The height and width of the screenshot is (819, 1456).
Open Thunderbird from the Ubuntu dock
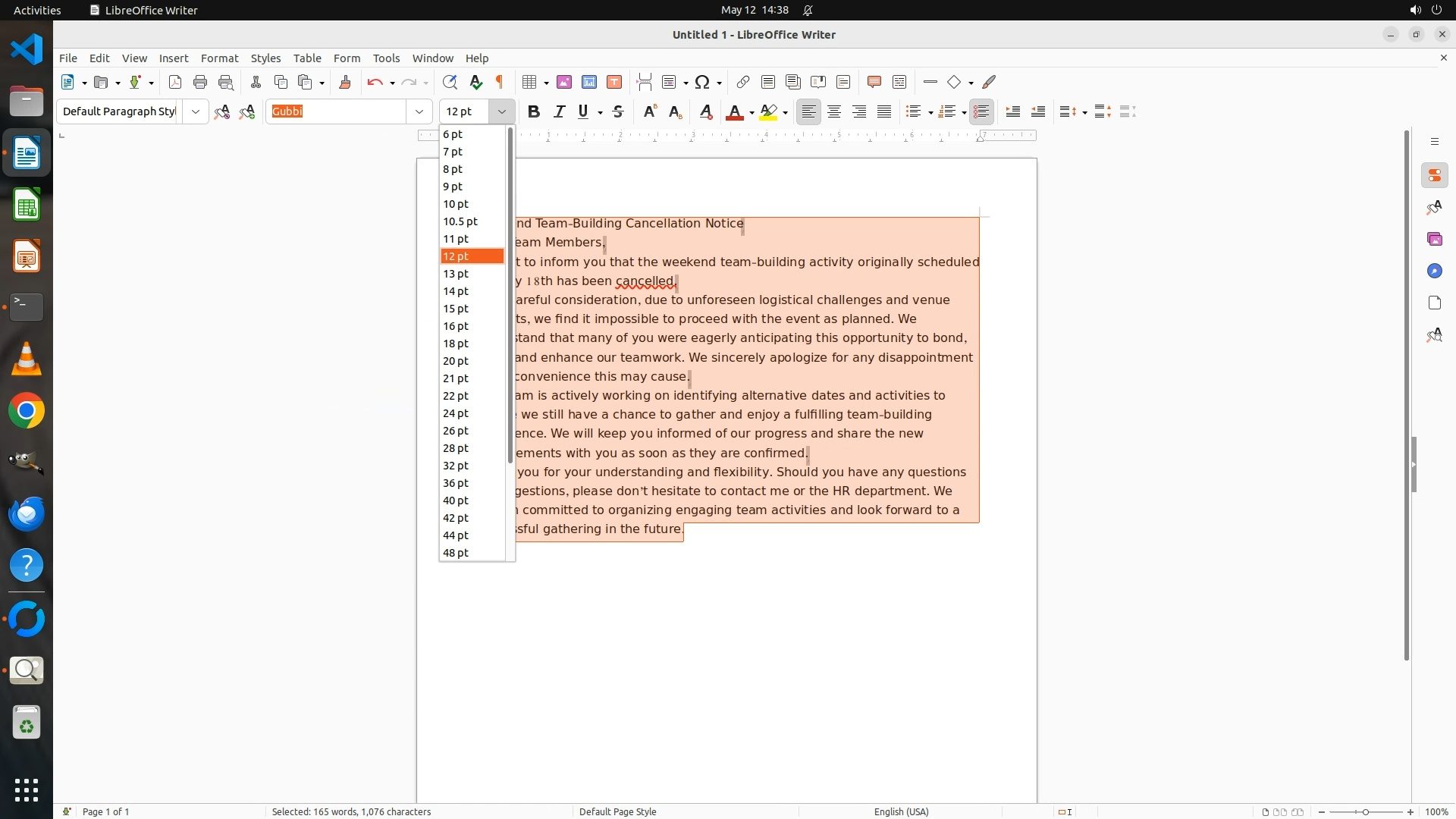click(x=27, y=513)
